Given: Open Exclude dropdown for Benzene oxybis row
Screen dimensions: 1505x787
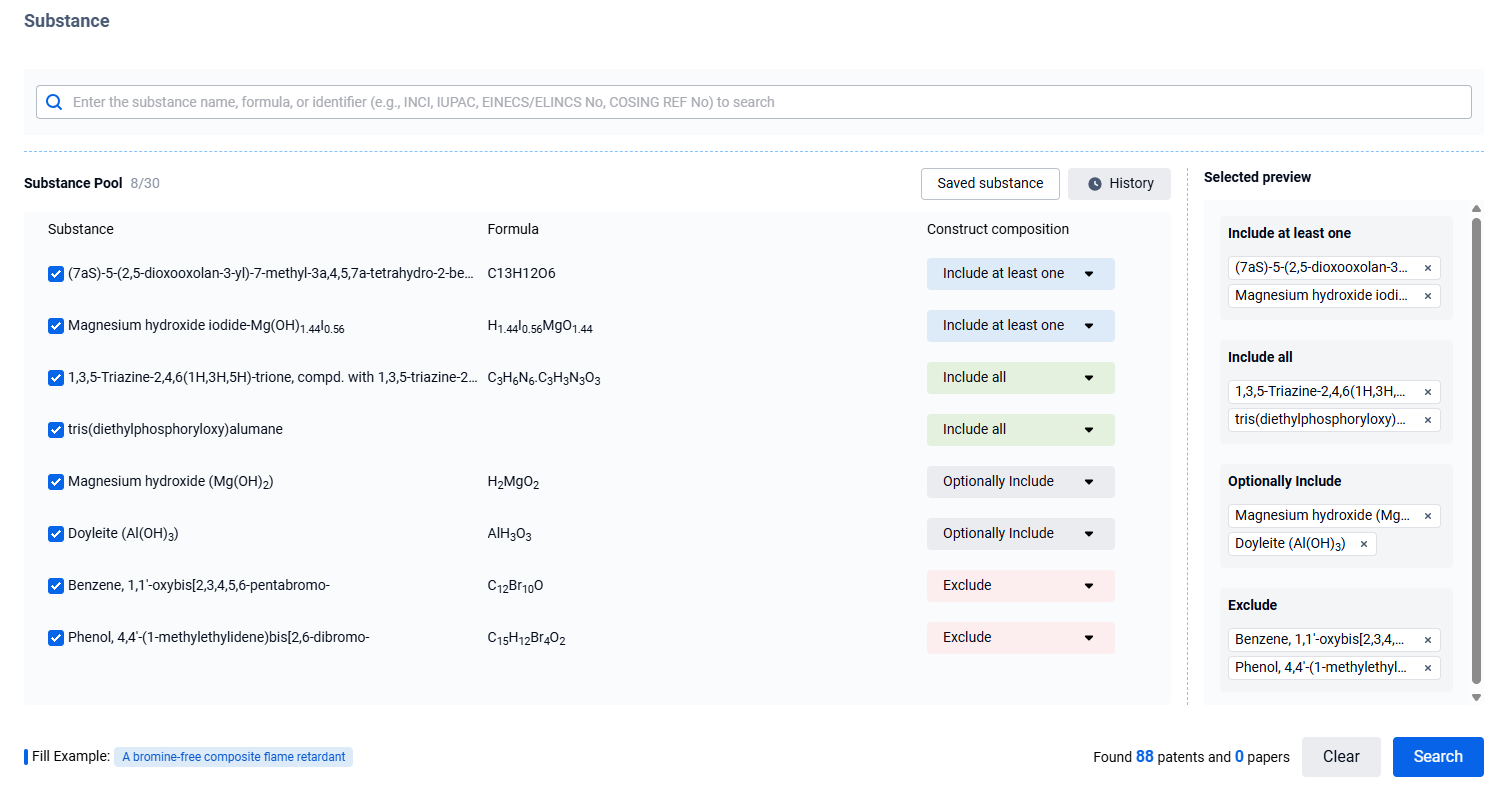Looking at the screenshot, I should click(x=1020, y=586).
